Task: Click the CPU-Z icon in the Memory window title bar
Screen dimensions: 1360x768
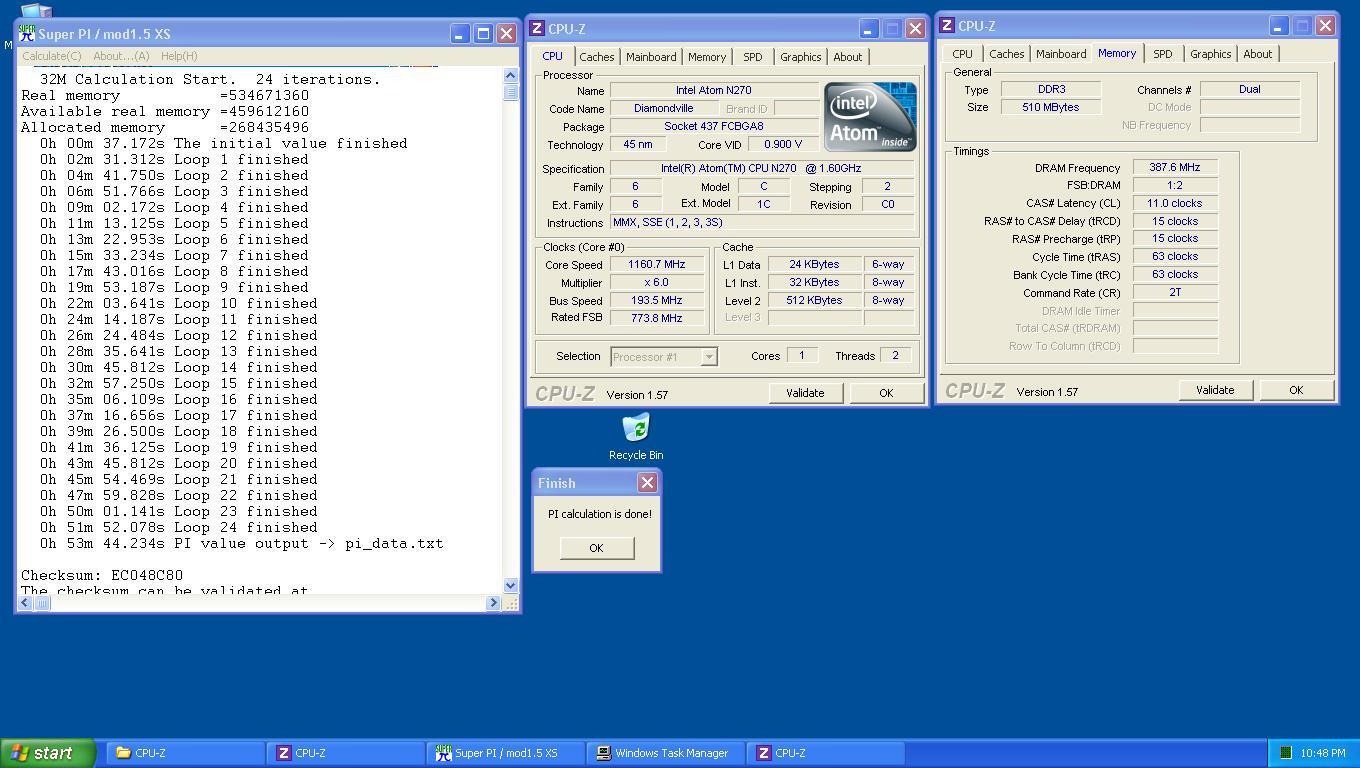Action: pos(947,26)
